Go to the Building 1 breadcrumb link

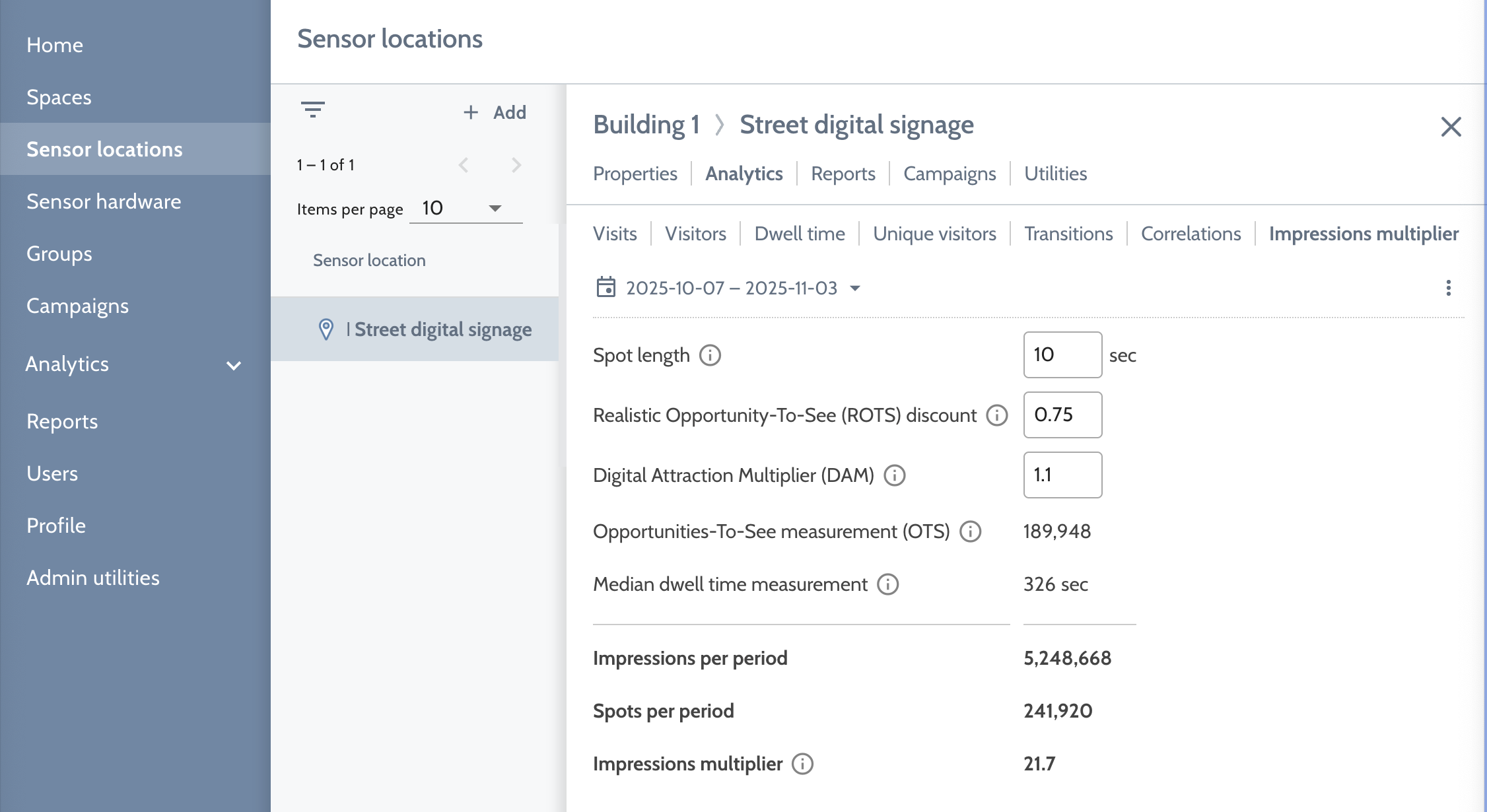pyautogui.click(x=646, y=125)
